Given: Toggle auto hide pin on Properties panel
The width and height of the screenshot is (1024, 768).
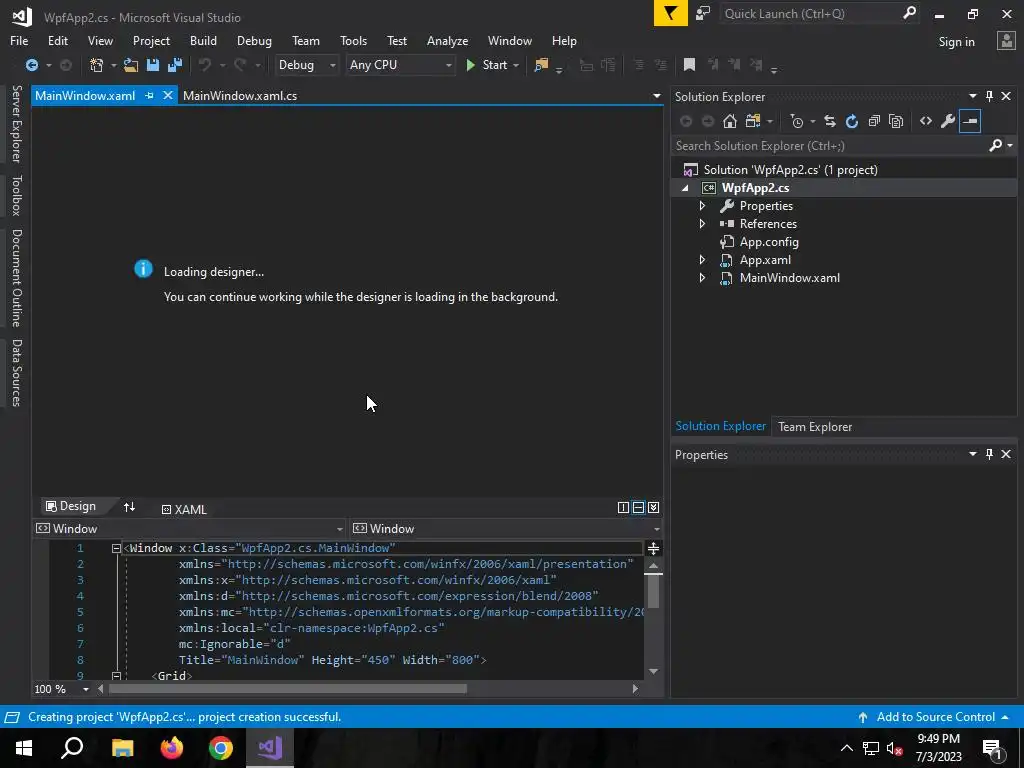Looking at the screenshot, I should (x=989, y=454).
